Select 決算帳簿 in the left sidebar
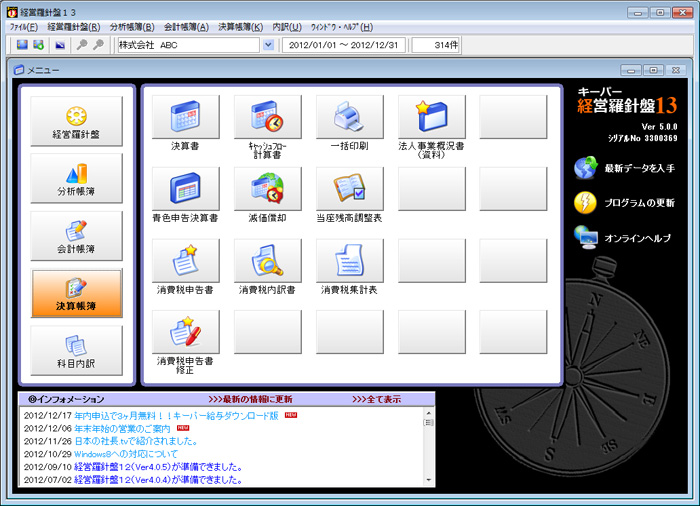The image size is (700, 506). (76, 293)
